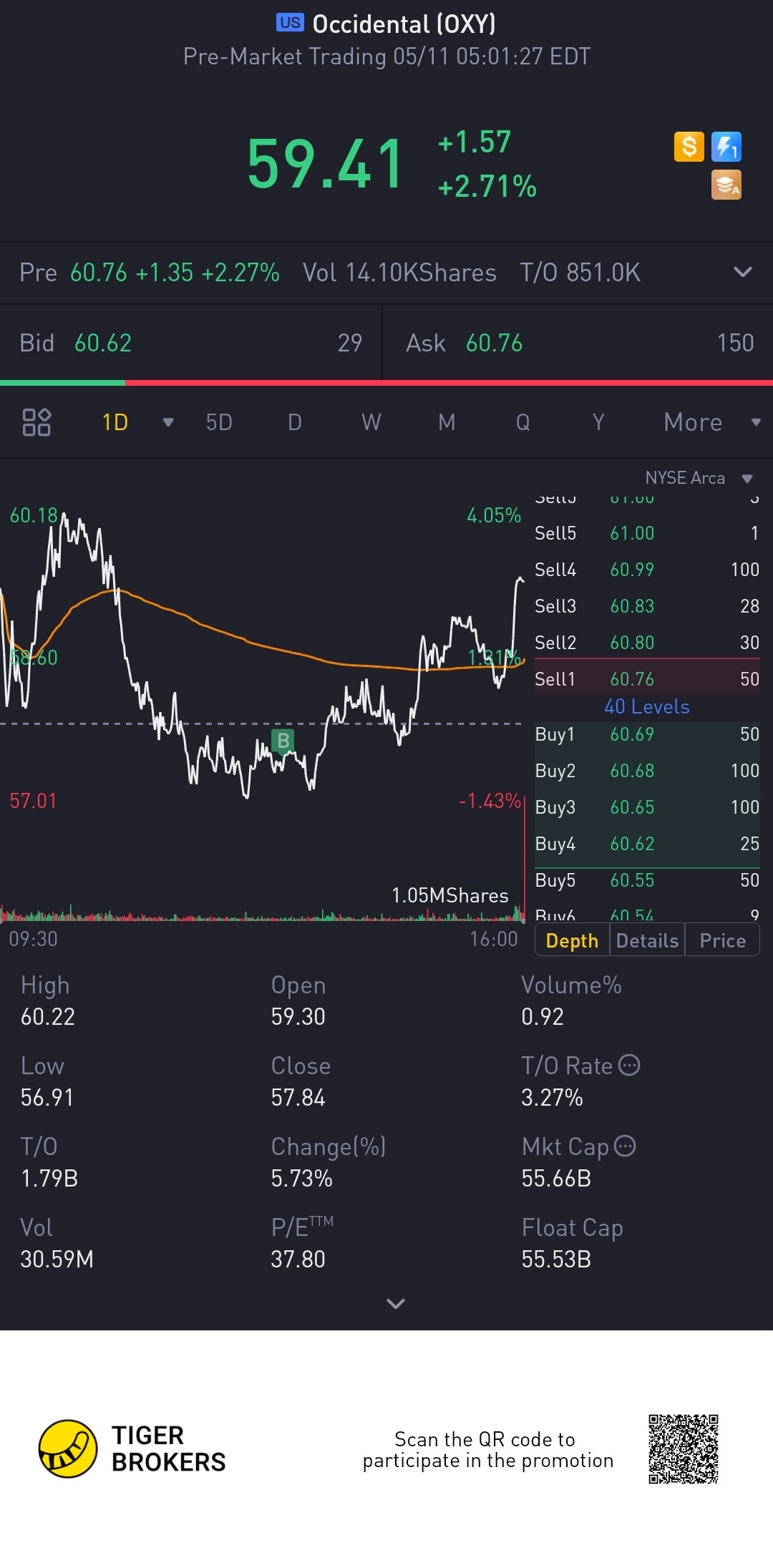Tap Scan the QR code promotion text
The height and width of the screenshot is (1568, 773).
pyautogui.click(x=487, y=1449)
